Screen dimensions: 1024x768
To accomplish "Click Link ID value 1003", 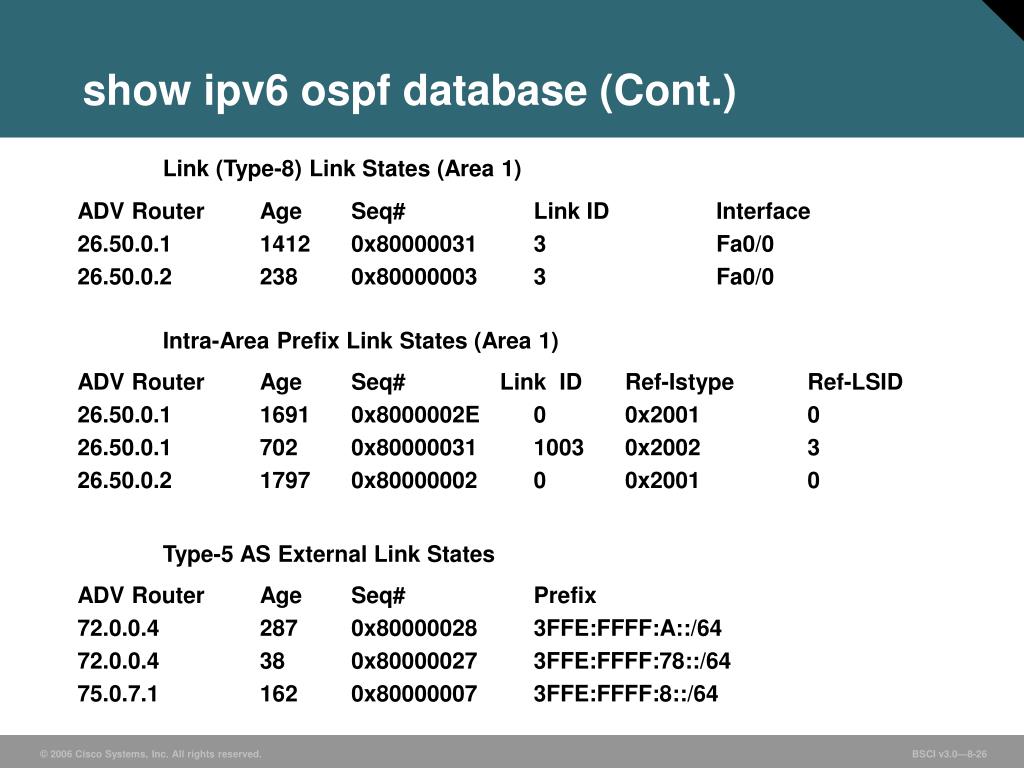I will click(558, 448).
